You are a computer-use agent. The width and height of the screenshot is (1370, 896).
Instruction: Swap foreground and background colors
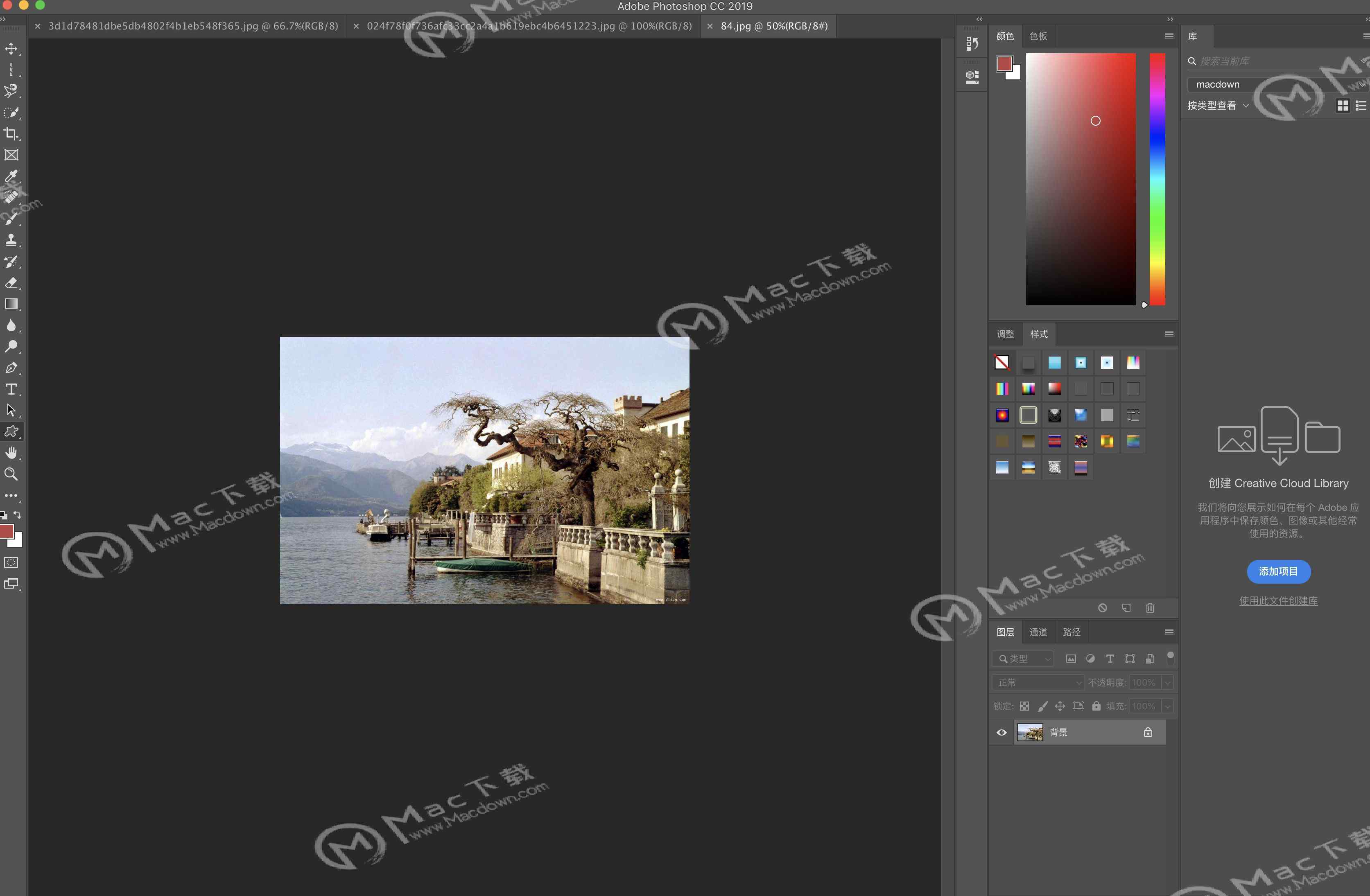point(18,515)
